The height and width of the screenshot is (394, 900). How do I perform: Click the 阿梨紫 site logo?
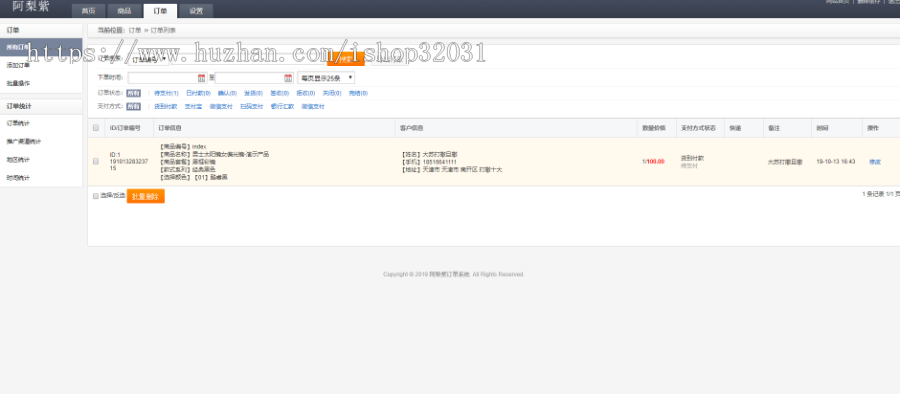[x=31, y=7]
